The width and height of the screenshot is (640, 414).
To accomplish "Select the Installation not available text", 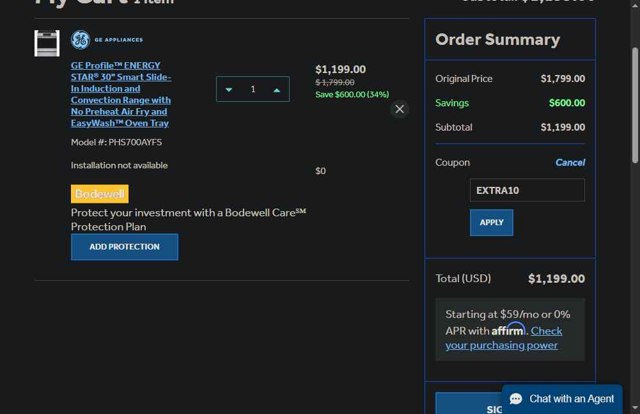I will point(119,165).
